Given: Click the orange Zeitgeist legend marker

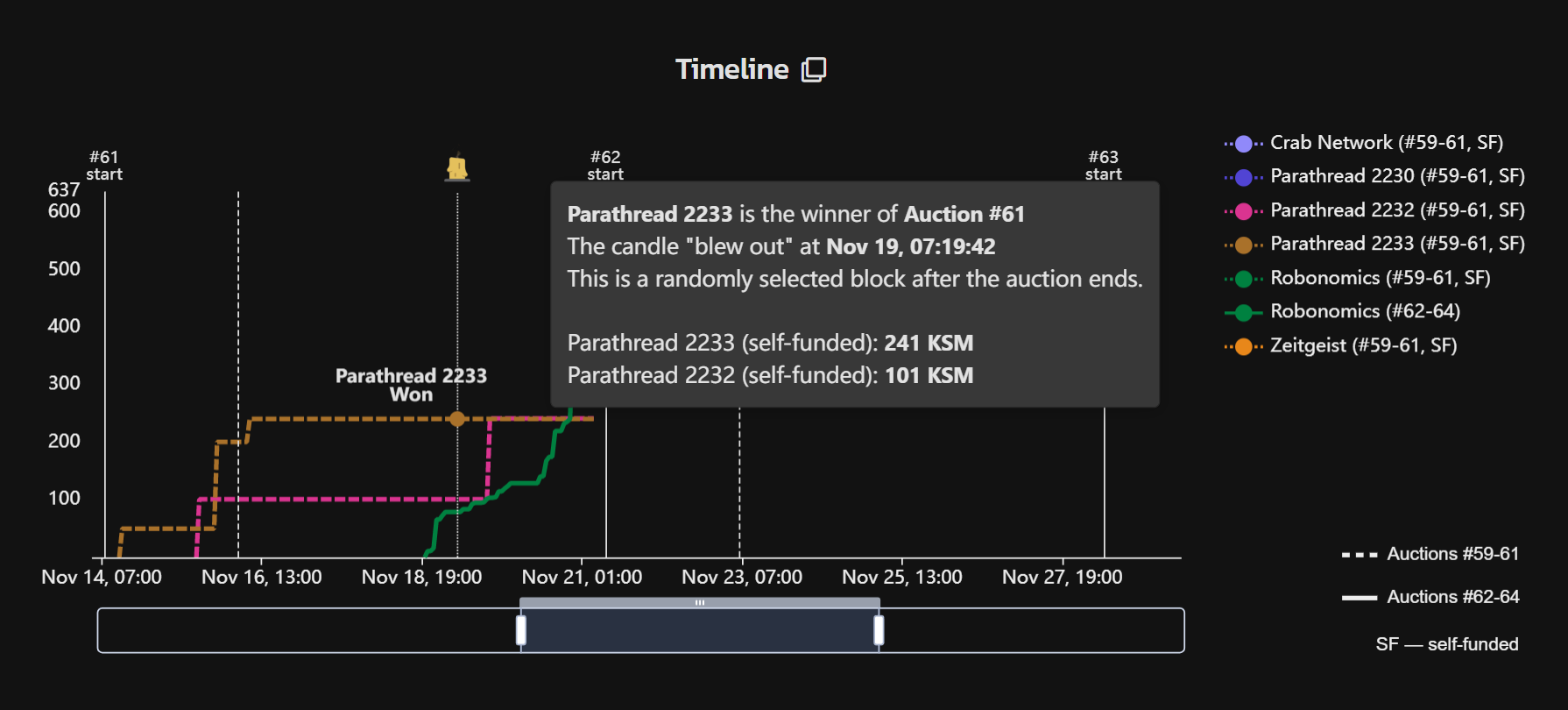Looking at the screenshot, I should (1243, 346).
